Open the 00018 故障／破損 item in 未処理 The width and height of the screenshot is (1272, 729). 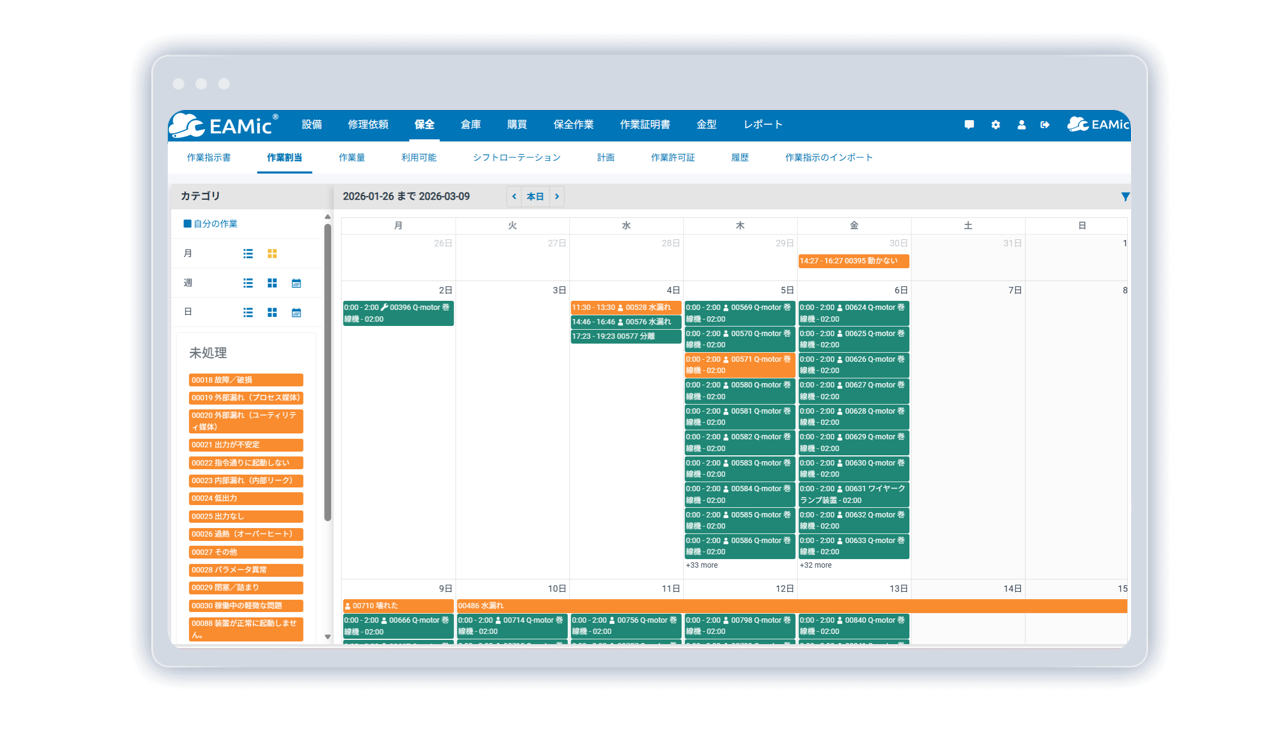click(246, 380)
